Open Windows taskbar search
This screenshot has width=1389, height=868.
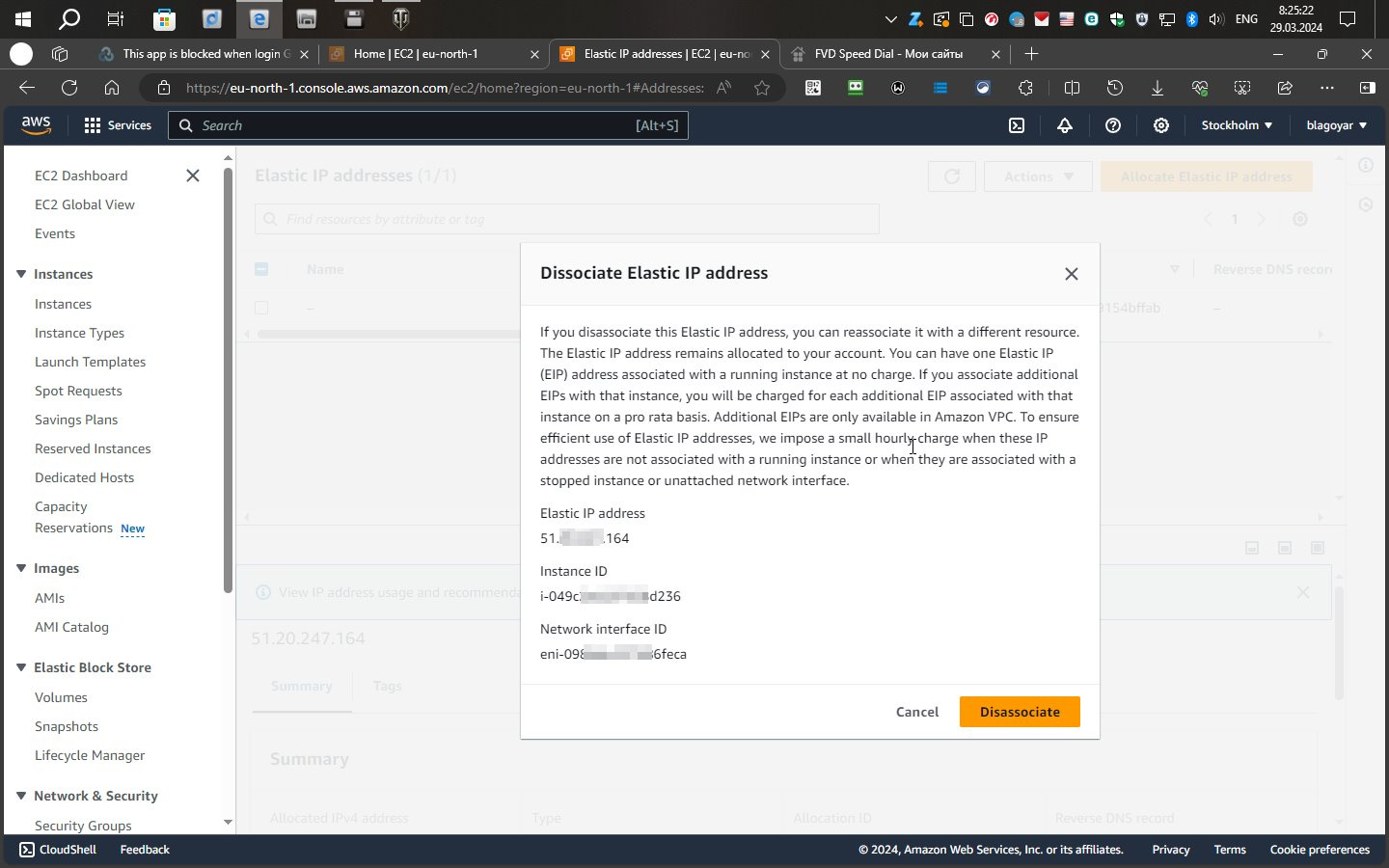click(69, 18)
